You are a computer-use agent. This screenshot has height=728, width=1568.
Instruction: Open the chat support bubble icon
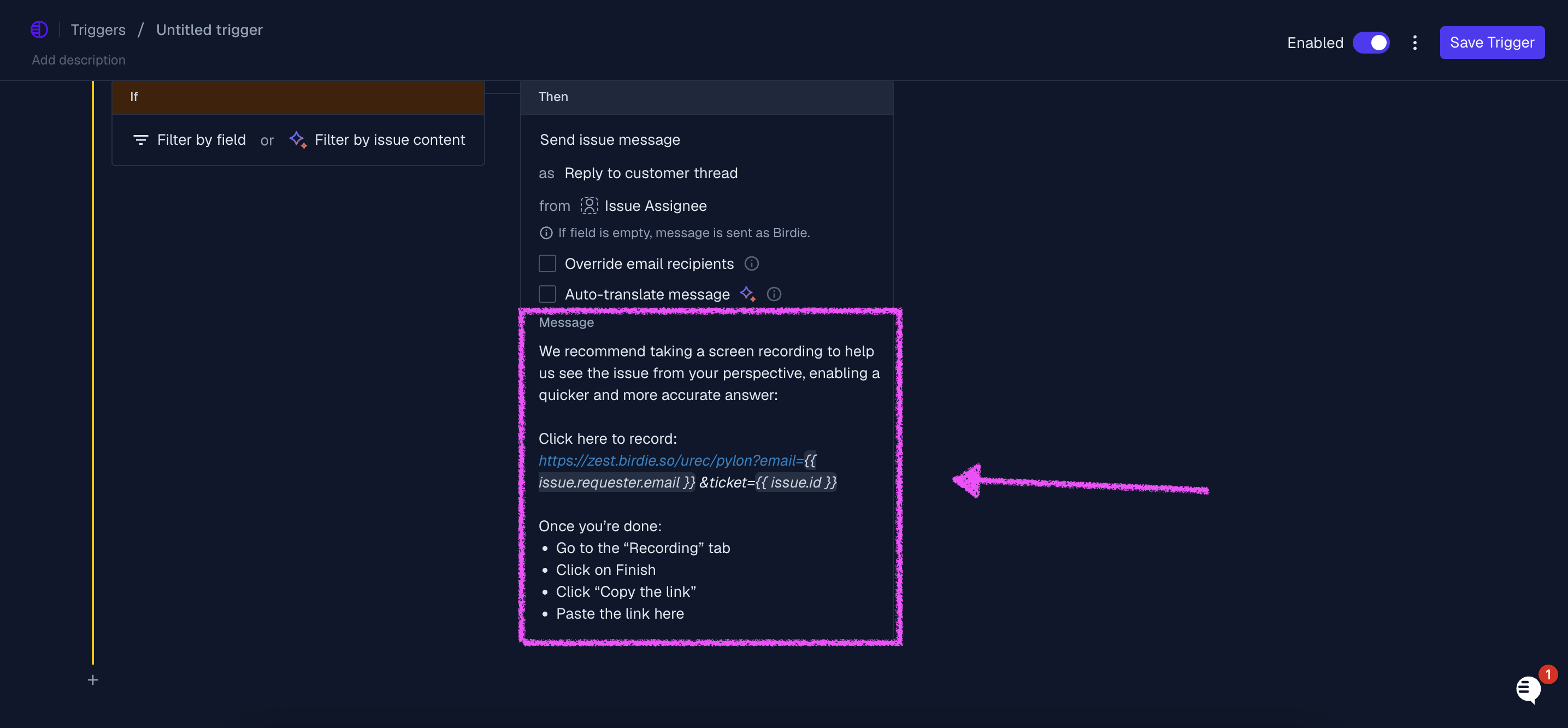(1529, 690)
